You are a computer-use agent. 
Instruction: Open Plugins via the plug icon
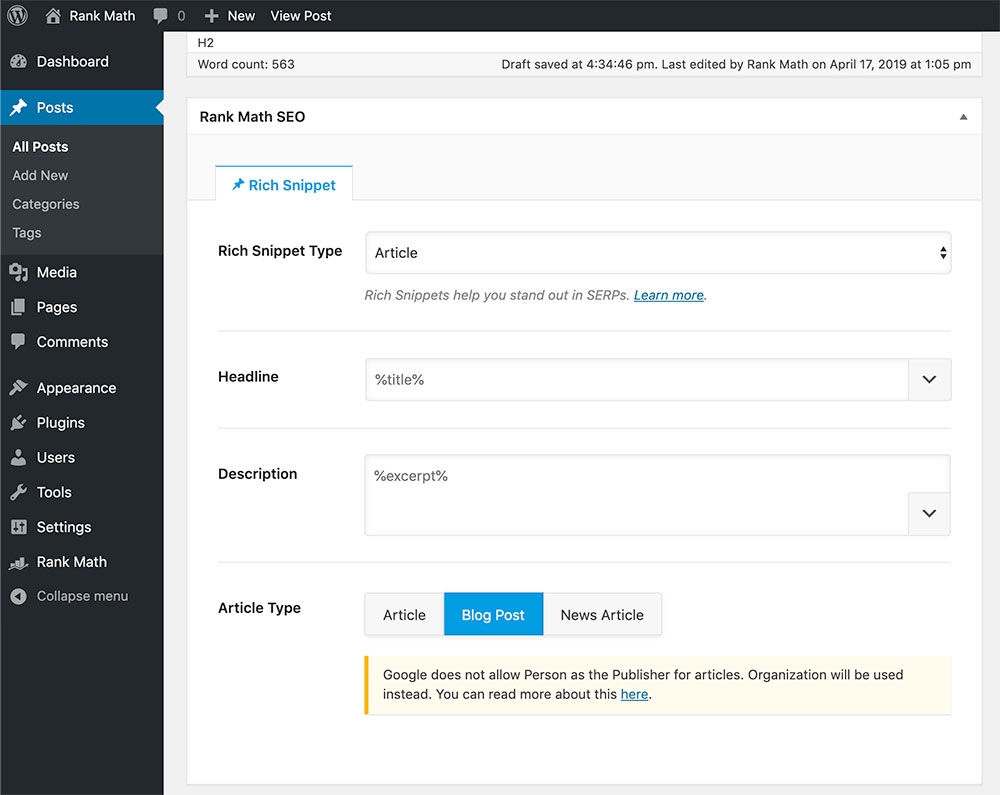click(x=19, y=423)
